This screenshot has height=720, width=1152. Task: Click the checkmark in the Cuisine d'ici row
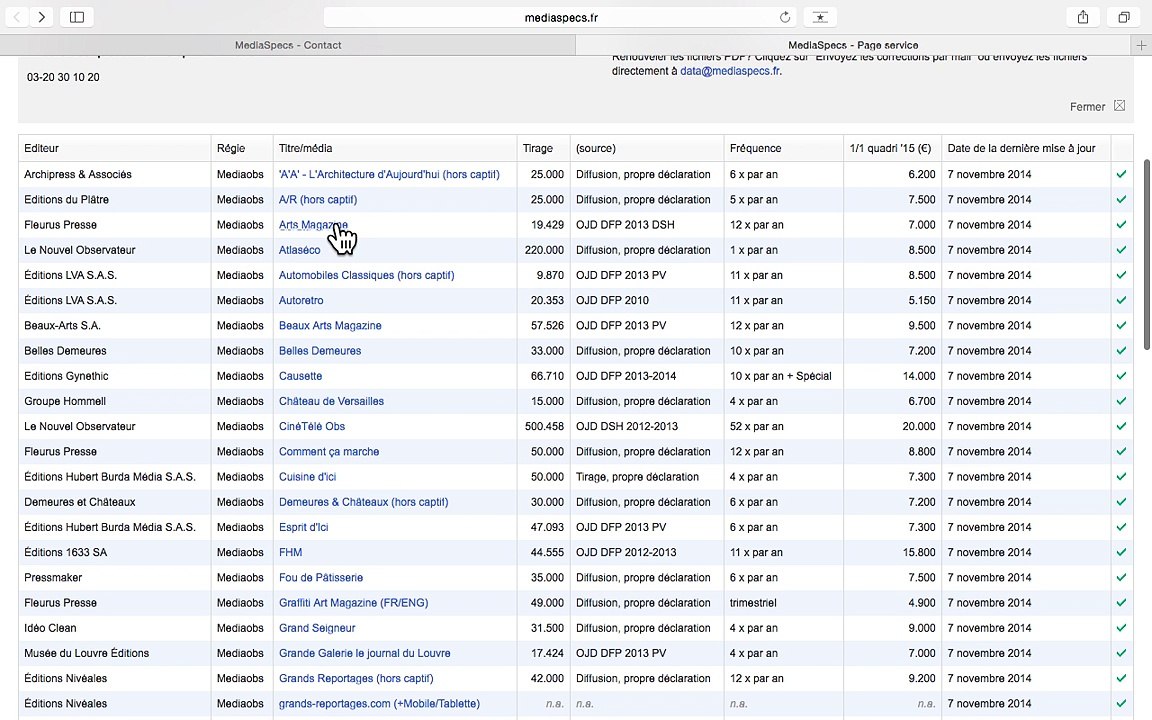(x=1121, y=477)
